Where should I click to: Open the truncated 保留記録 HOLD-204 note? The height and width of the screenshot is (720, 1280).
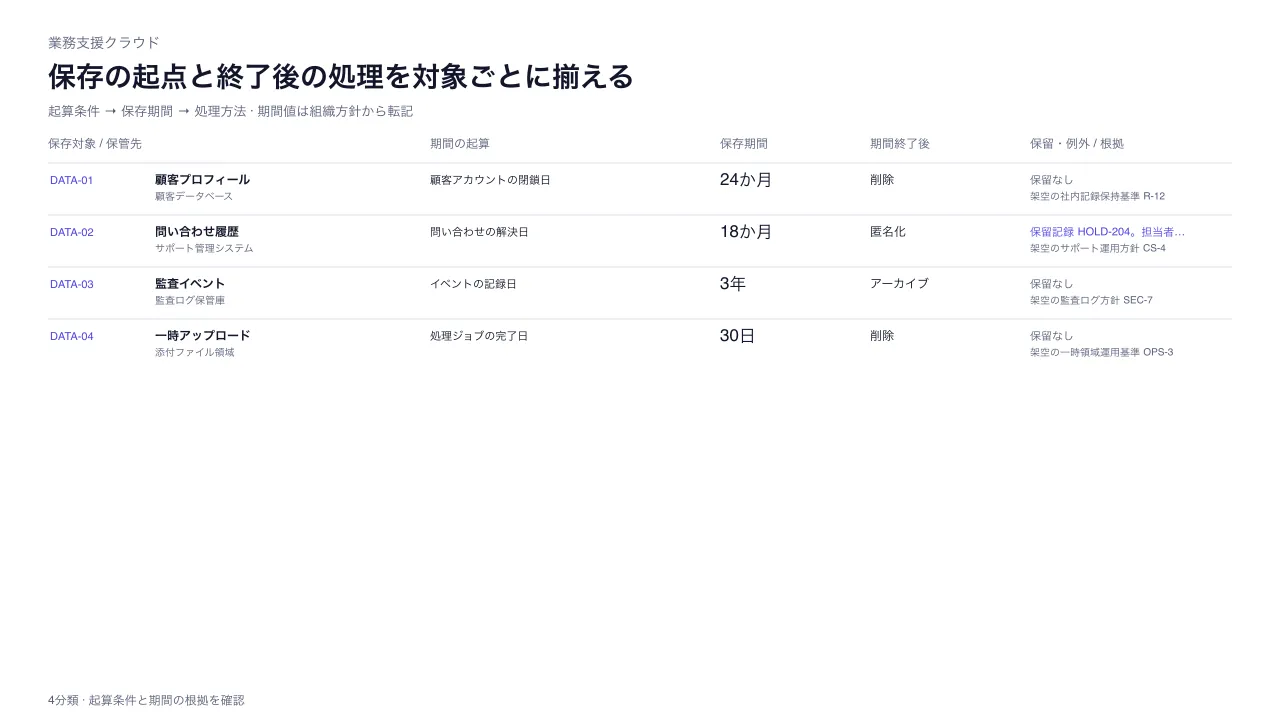tap(1107, 232)
